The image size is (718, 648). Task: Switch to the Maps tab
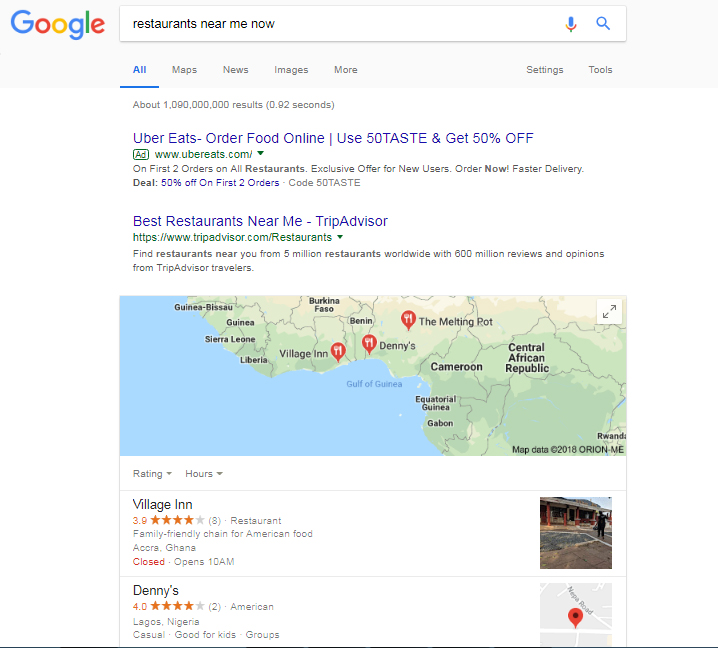185,70
